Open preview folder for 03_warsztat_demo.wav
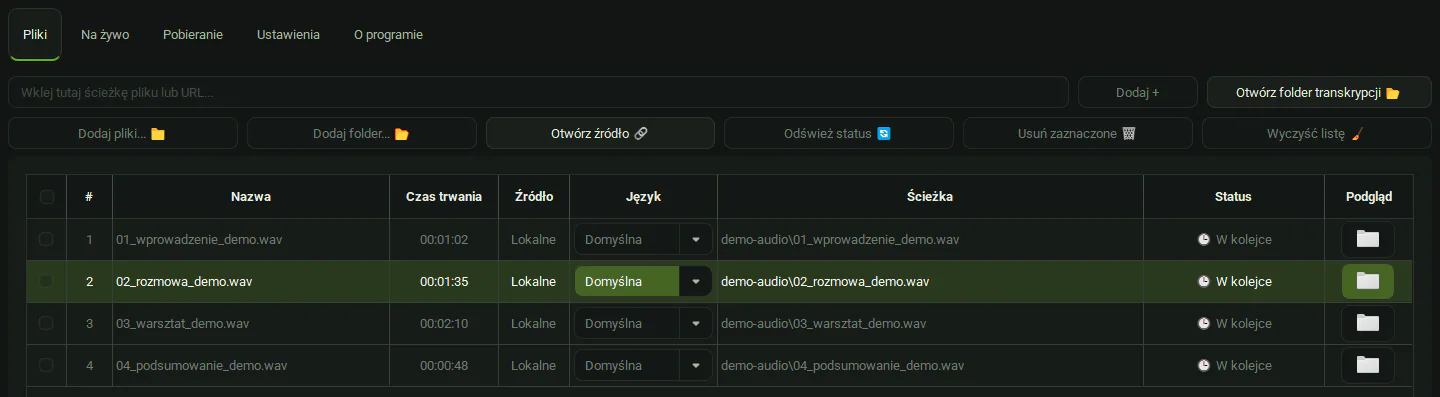The image size is (1440, 397). coord(1367,324)
